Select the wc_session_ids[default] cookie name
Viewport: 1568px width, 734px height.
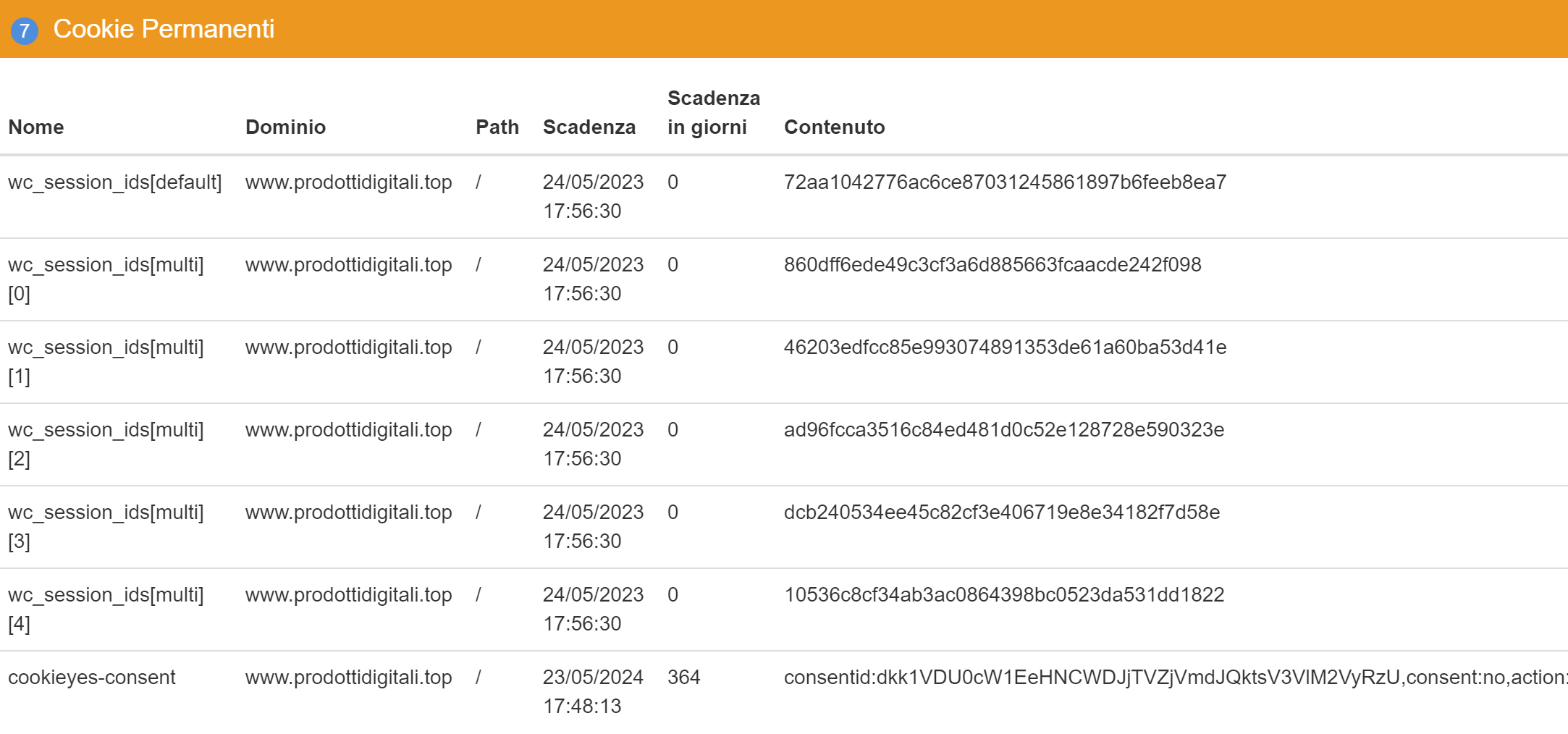[115, 182]
